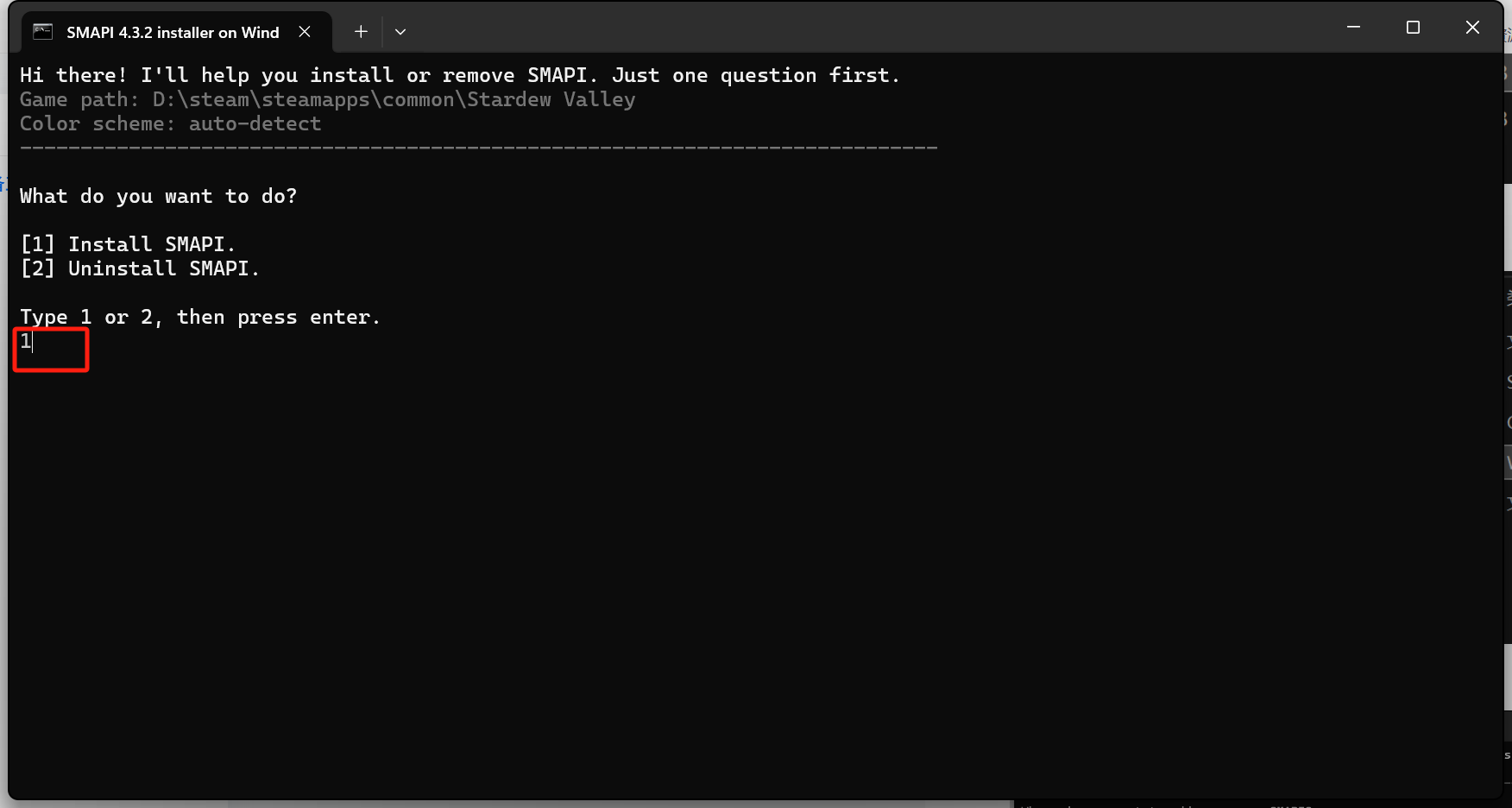
Task: Click the "[2] Uninstall SMAPI." option text
Action: (140, 268)
